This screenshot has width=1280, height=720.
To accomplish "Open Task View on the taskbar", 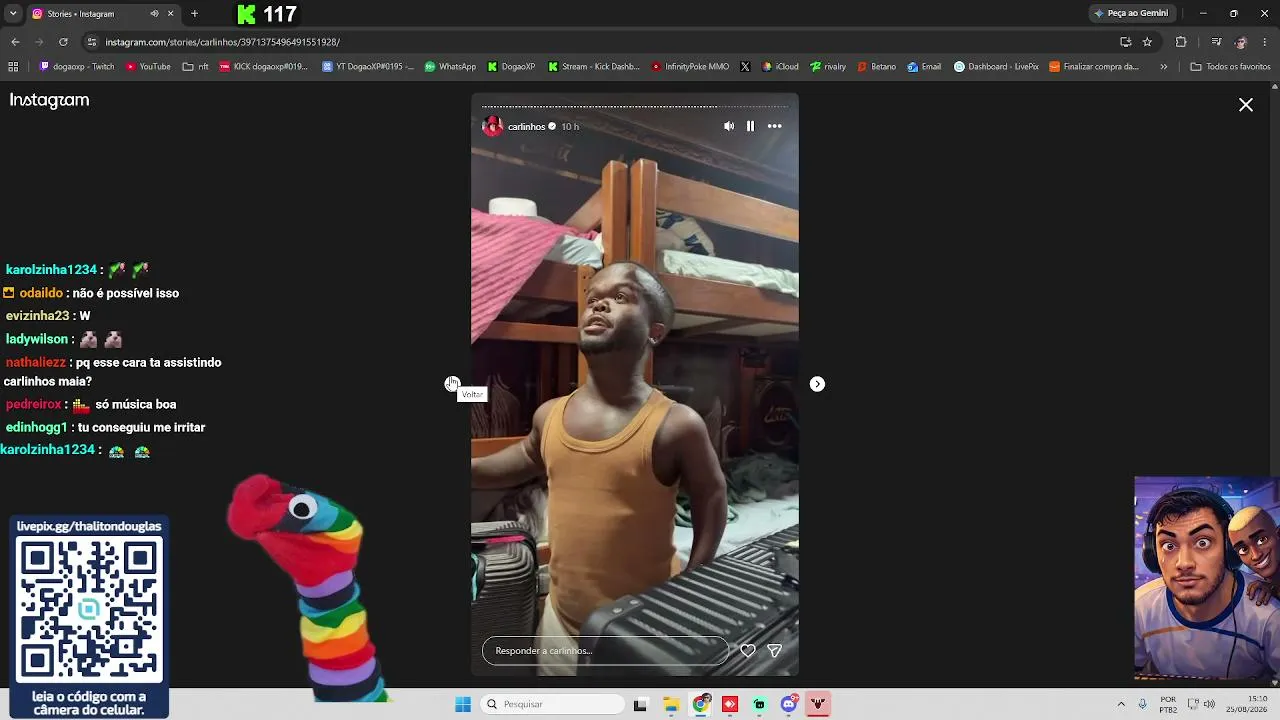I will pos(641,704).
